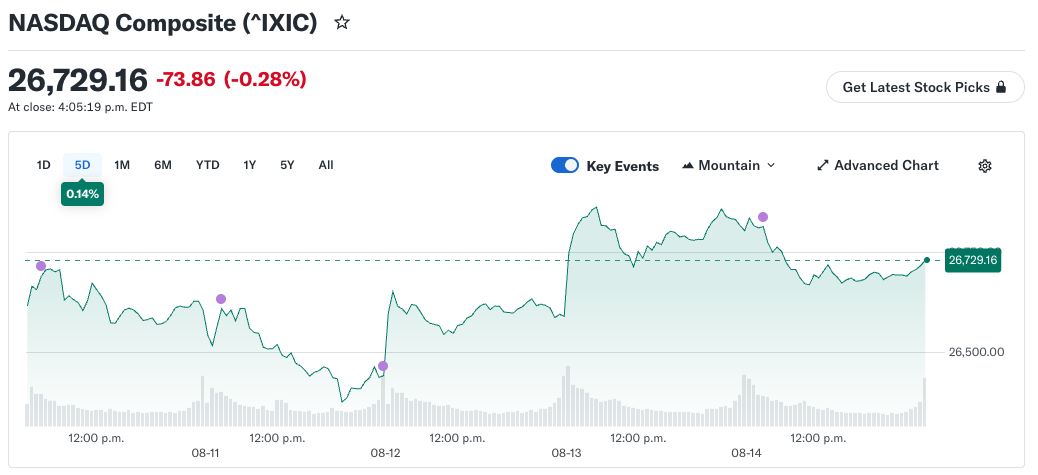This screenshot has width=1038, height=475.
Task: Expand the Mountain chart type dropdown chevron
Action: 771,165
